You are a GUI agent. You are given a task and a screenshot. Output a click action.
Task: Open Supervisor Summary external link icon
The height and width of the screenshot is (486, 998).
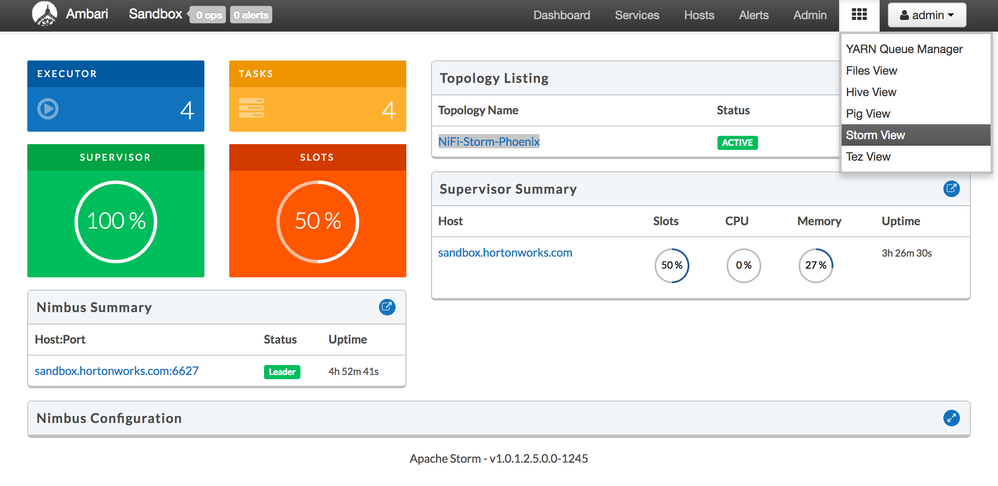951,188
